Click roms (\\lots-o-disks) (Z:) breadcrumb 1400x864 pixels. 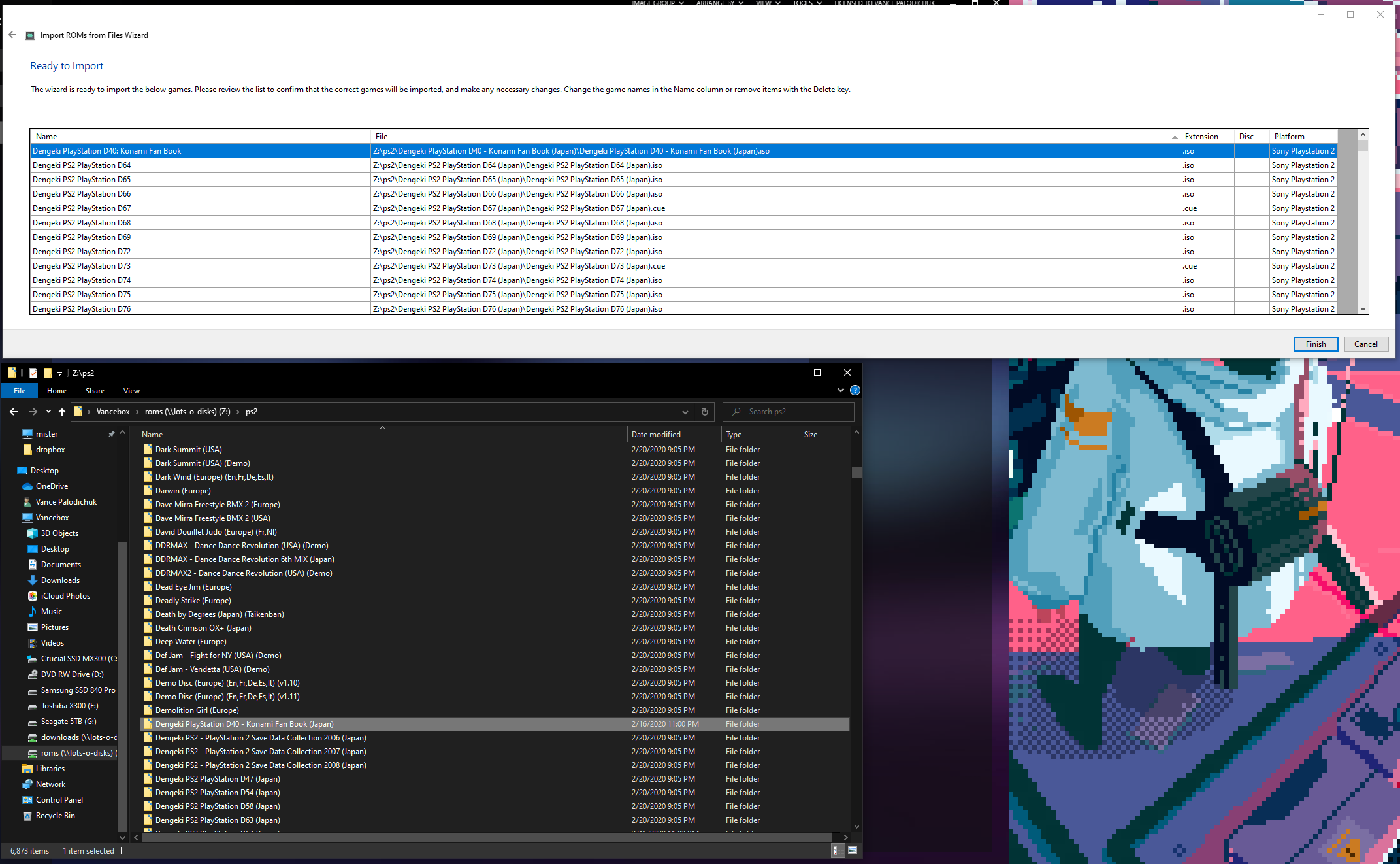pyautogui.click(x=187, y=412)
